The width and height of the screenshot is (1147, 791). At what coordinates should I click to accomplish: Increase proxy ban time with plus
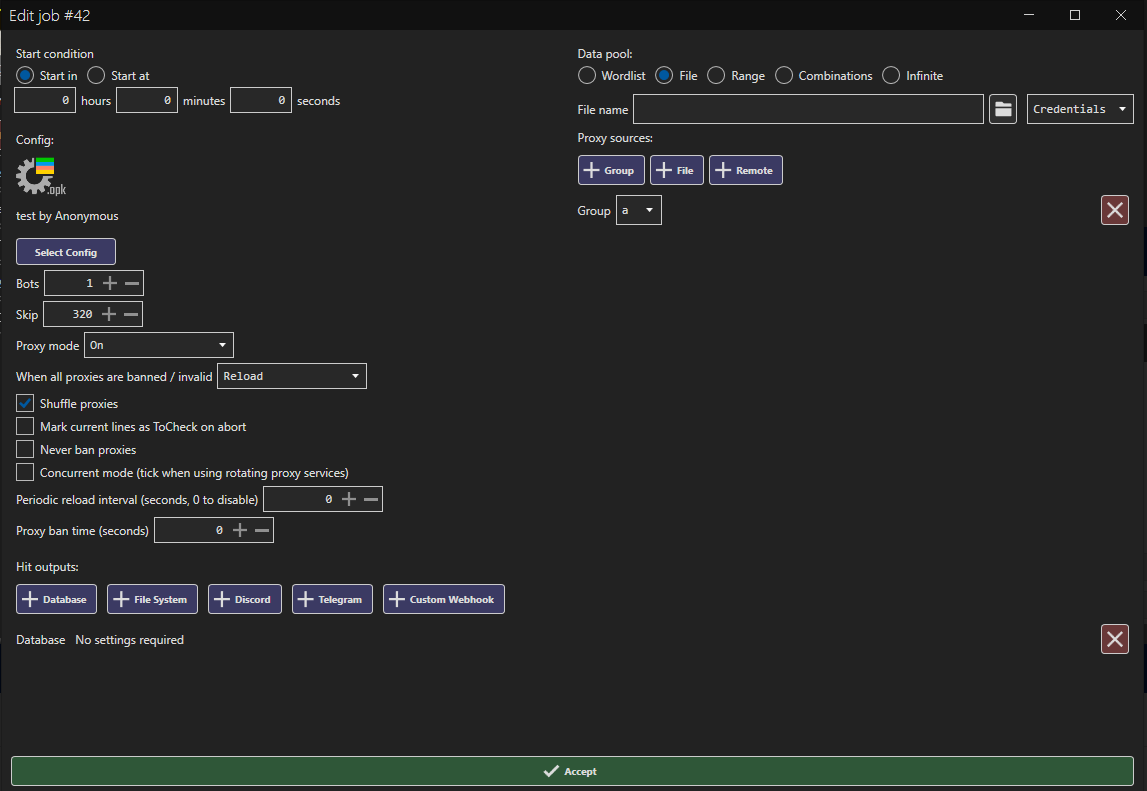(x=240, y=530)
